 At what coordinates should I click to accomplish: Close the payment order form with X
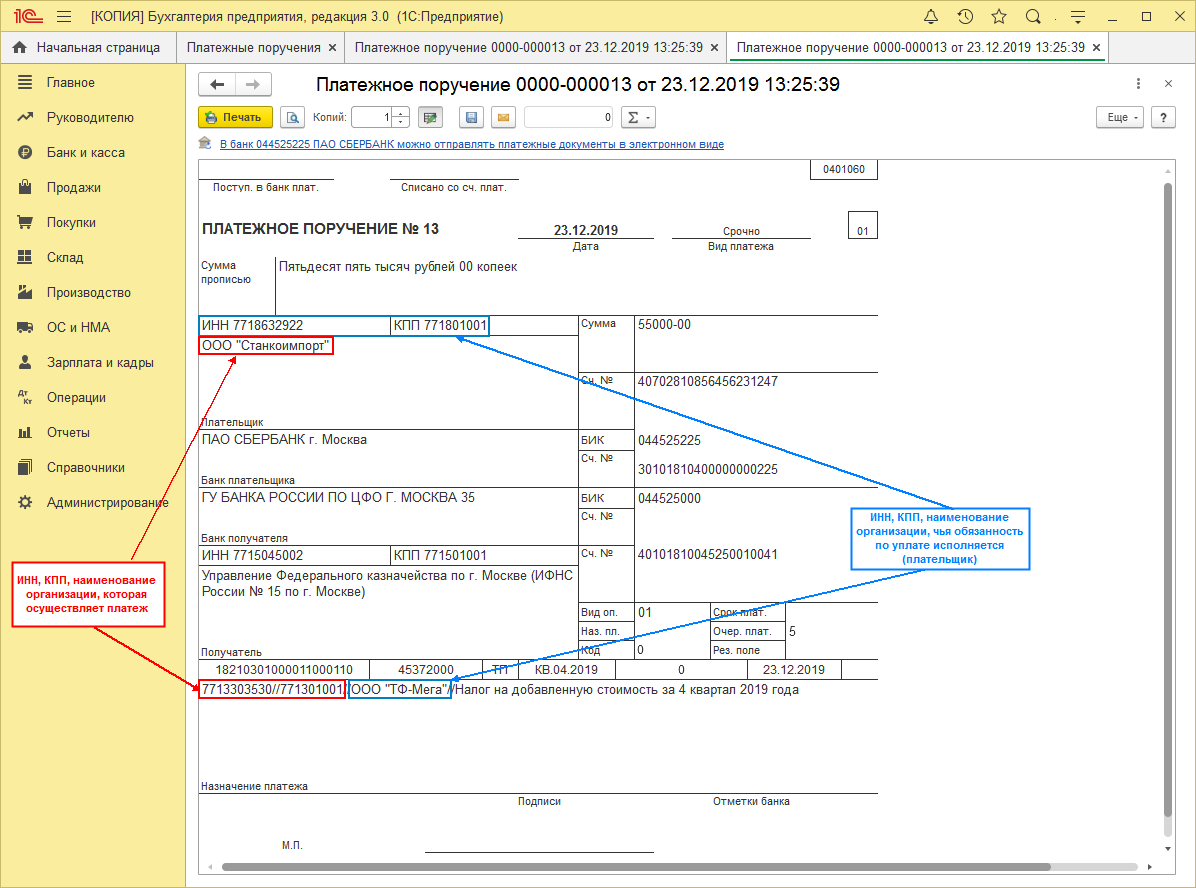coord(1169,84)
